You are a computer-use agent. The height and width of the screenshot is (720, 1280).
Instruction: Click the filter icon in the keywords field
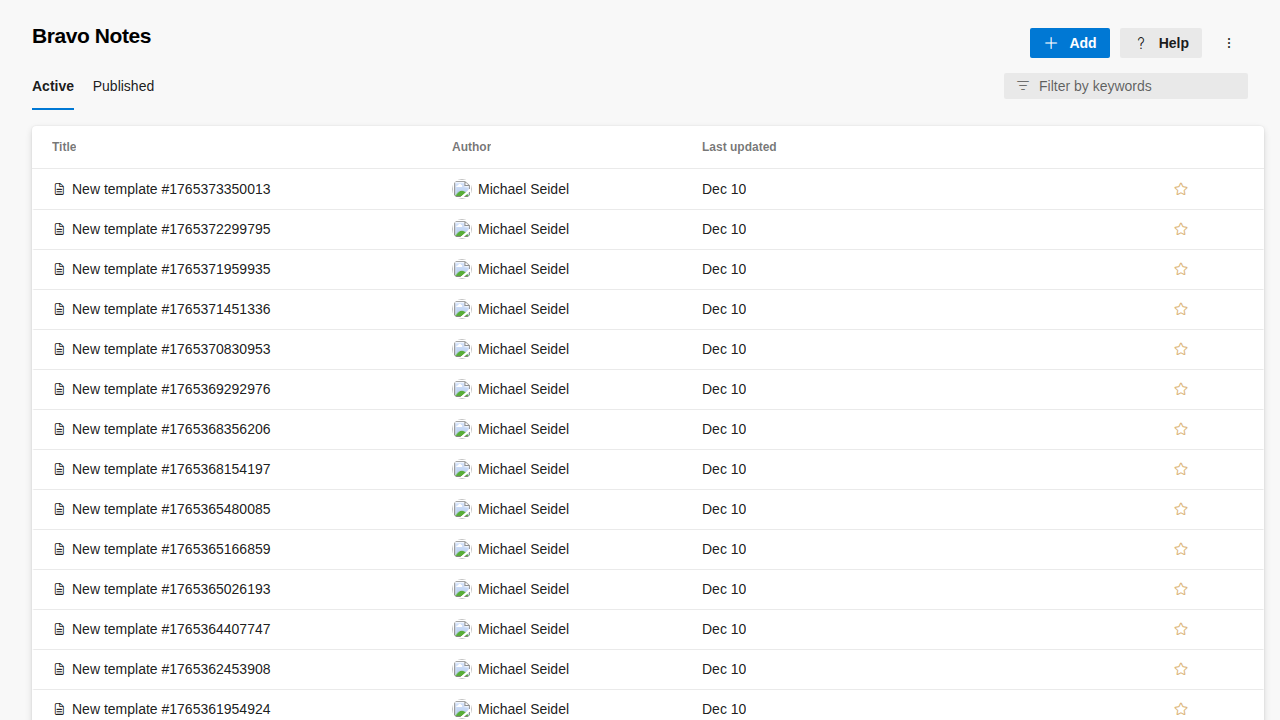pos(1022,86)
